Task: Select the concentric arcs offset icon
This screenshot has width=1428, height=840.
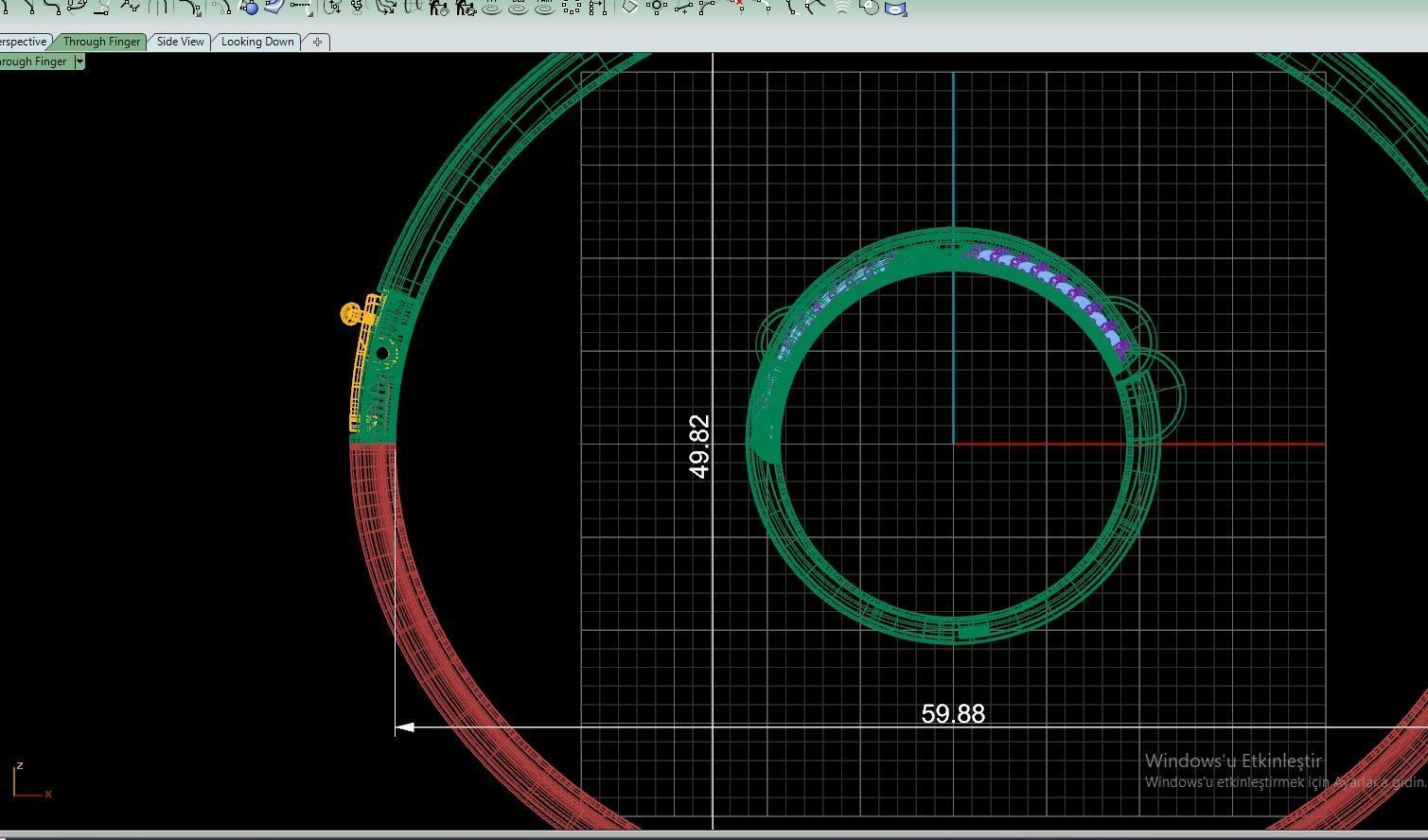Action: point(842,8)
